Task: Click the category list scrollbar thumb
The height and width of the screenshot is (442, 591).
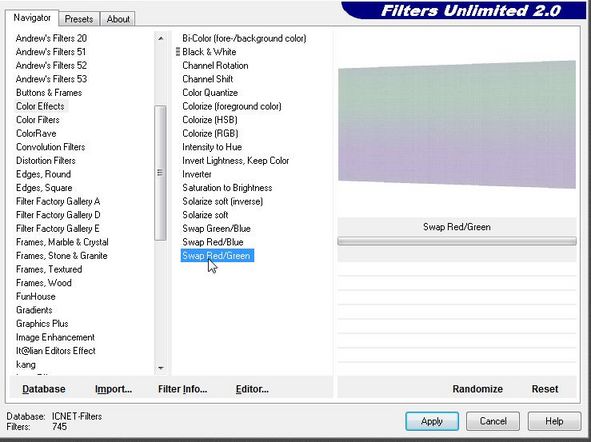Action: click(x=160, y=173)
